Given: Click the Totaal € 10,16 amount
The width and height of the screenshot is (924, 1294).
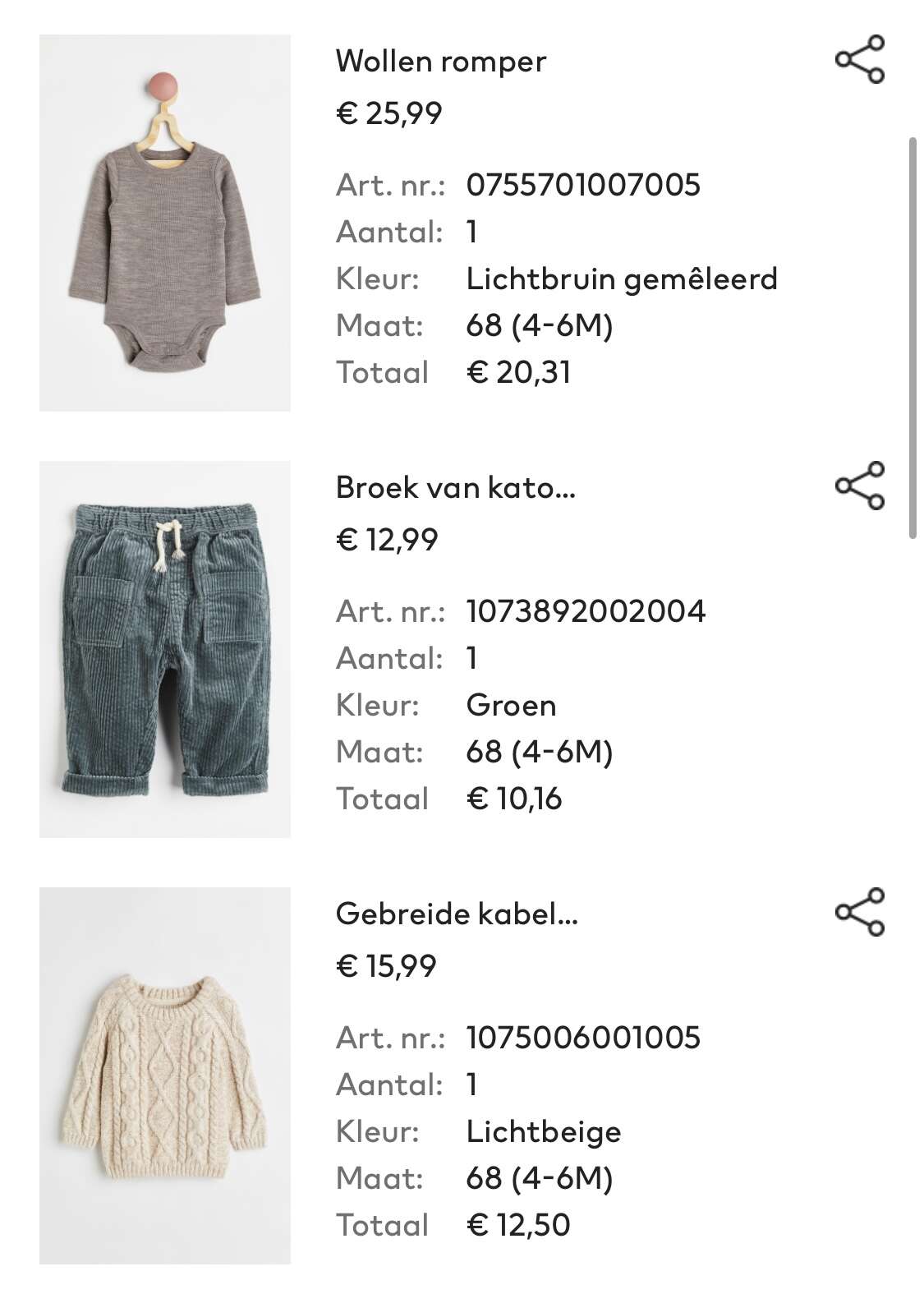Looking at the screenshot, I should coord(514,799).
